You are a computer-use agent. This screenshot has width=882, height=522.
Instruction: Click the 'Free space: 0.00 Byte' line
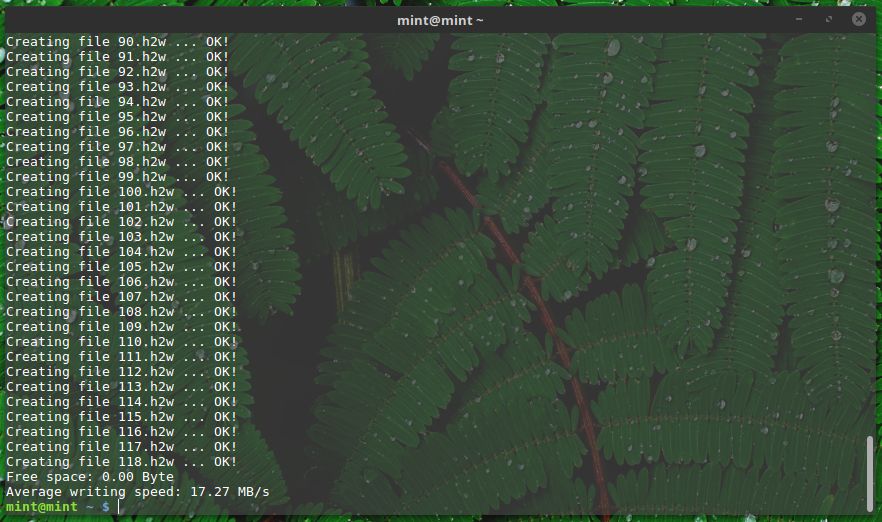click(x=90, y=477)
